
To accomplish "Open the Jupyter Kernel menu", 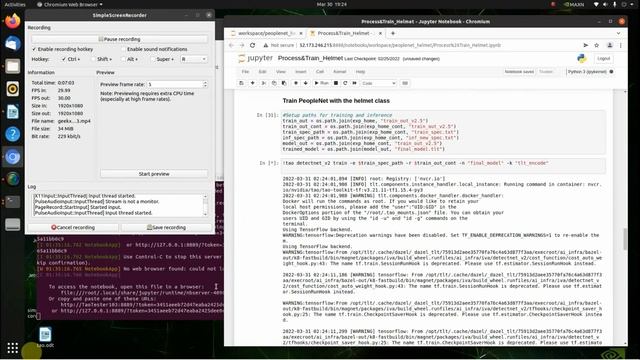I will tap(340, 72).
